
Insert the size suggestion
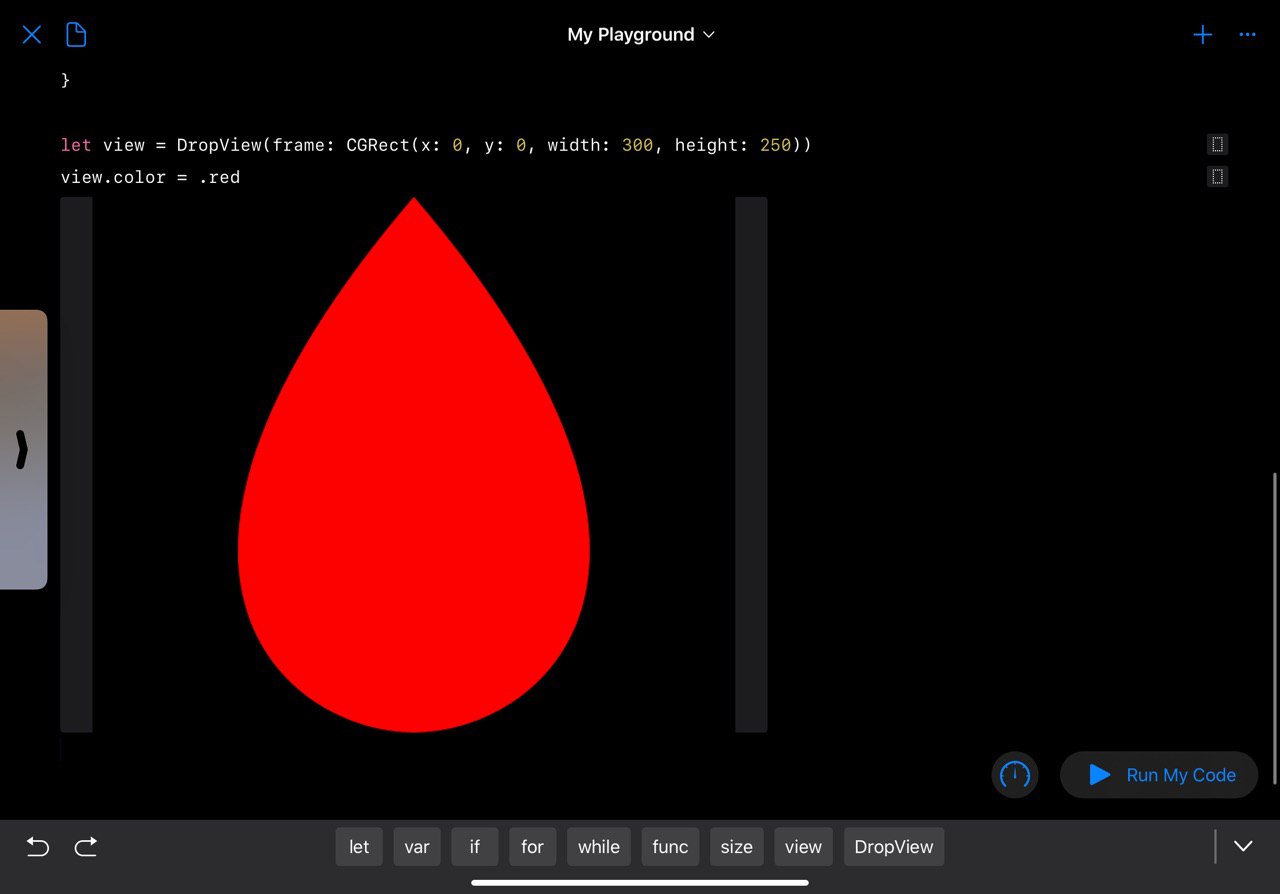(737, 847)
